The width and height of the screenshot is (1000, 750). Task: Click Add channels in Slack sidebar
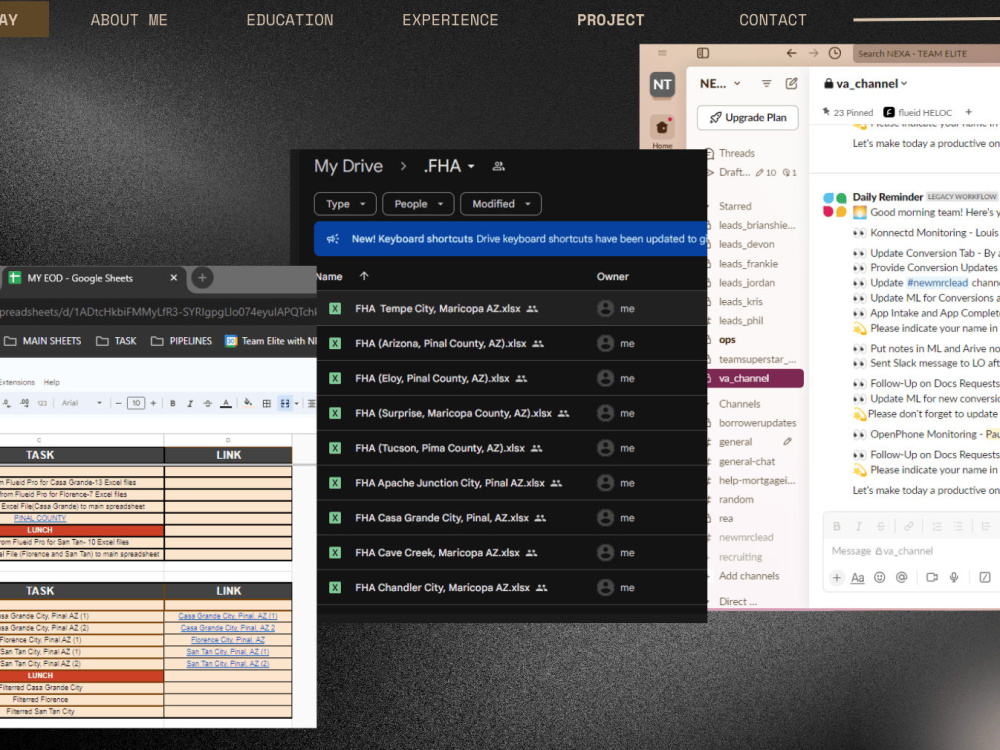pyautogui.click(x=749, y=576)
